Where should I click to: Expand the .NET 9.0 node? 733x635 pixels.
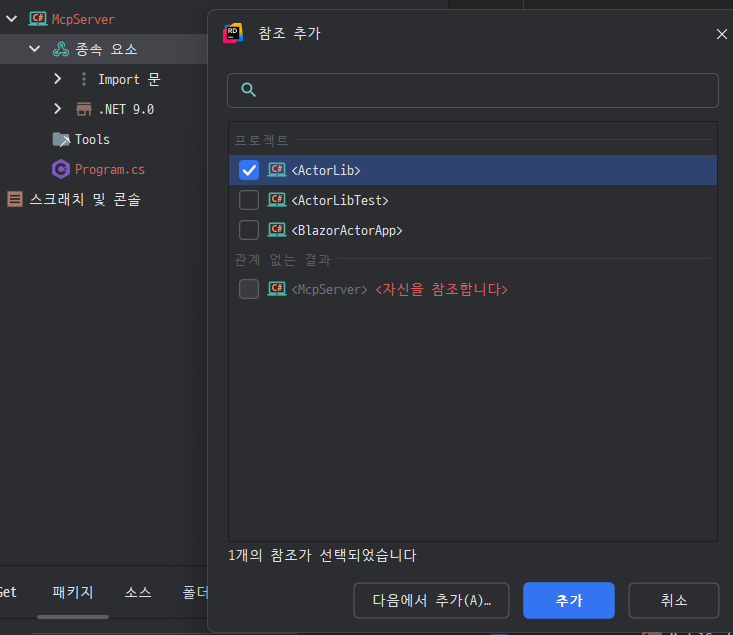tap(58, 109)
